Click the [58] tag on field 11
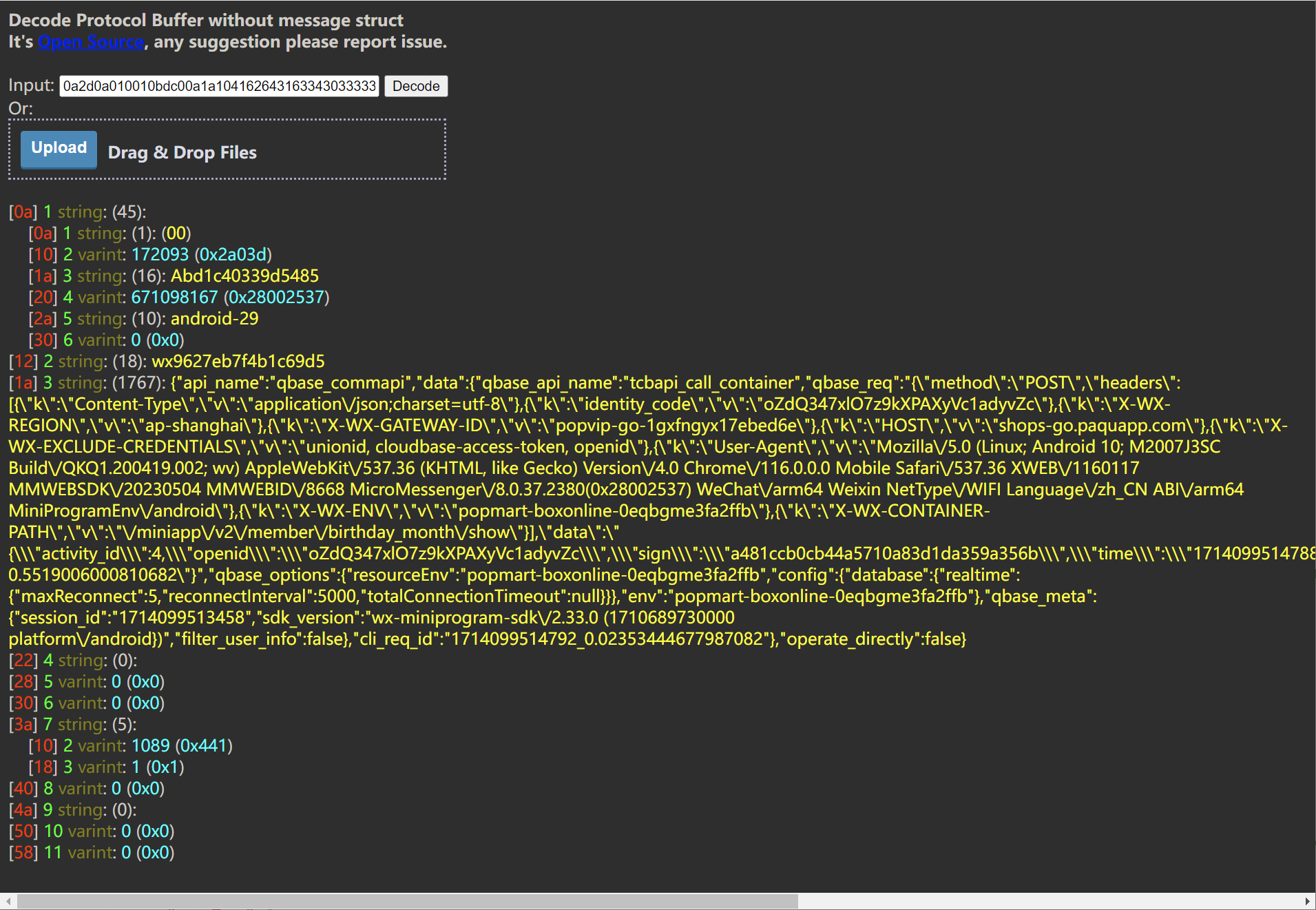1316x910 pixels. click(x=23, y=853)
